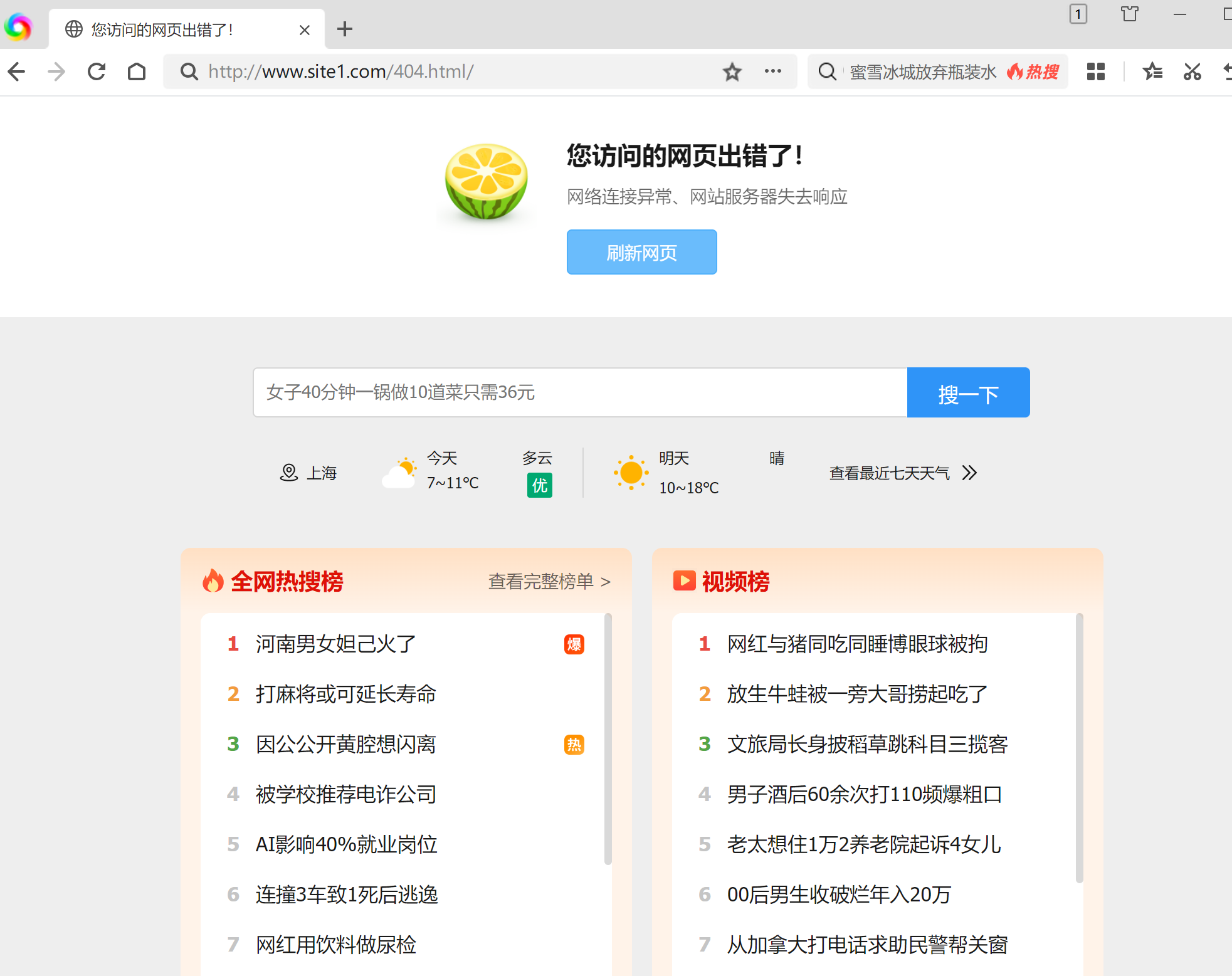Screen dimensions: 1232x976
Task: Open the address bar three-dots menu
Action: (772, 71)
